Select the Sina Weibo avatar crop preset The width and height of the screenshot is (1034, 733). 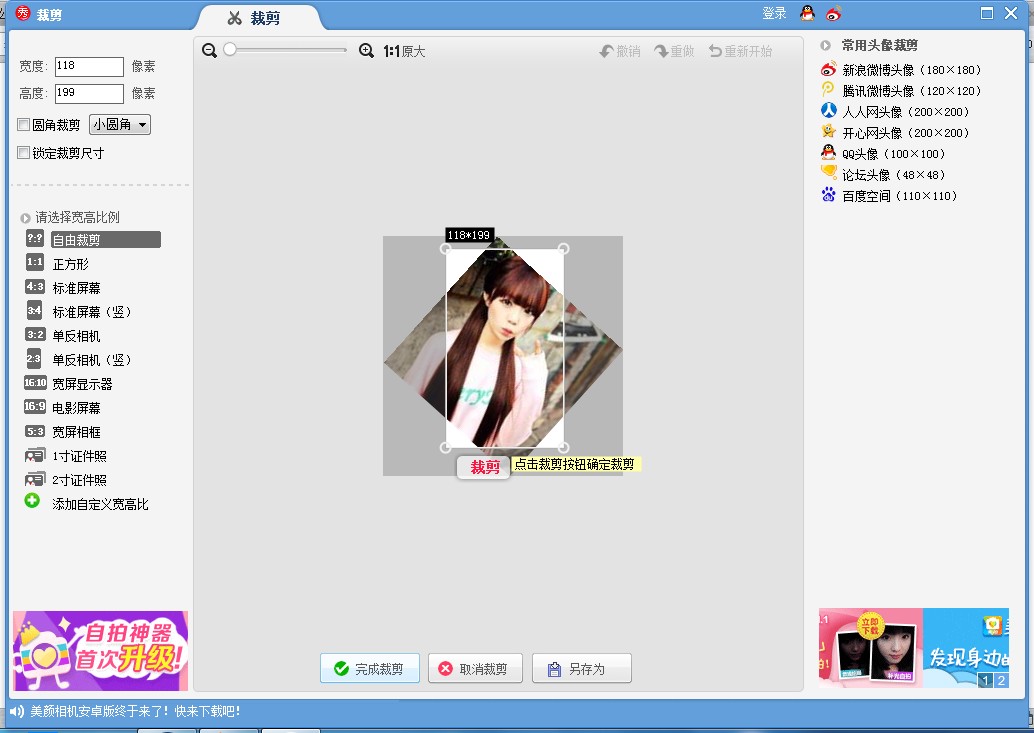coord(900,70)
